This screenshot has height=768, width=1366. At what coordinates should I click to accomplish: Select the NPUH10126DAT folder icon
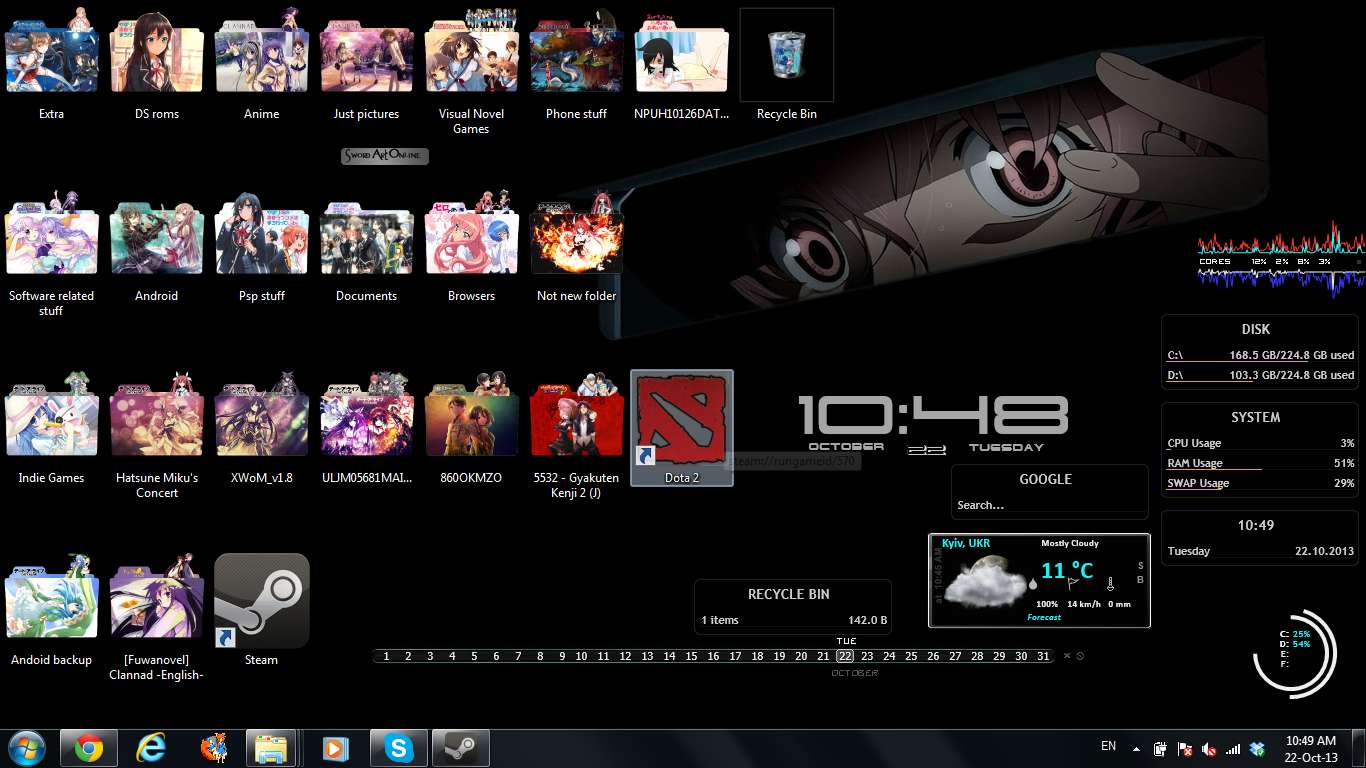pyautogui.click(x=681, y=52)
